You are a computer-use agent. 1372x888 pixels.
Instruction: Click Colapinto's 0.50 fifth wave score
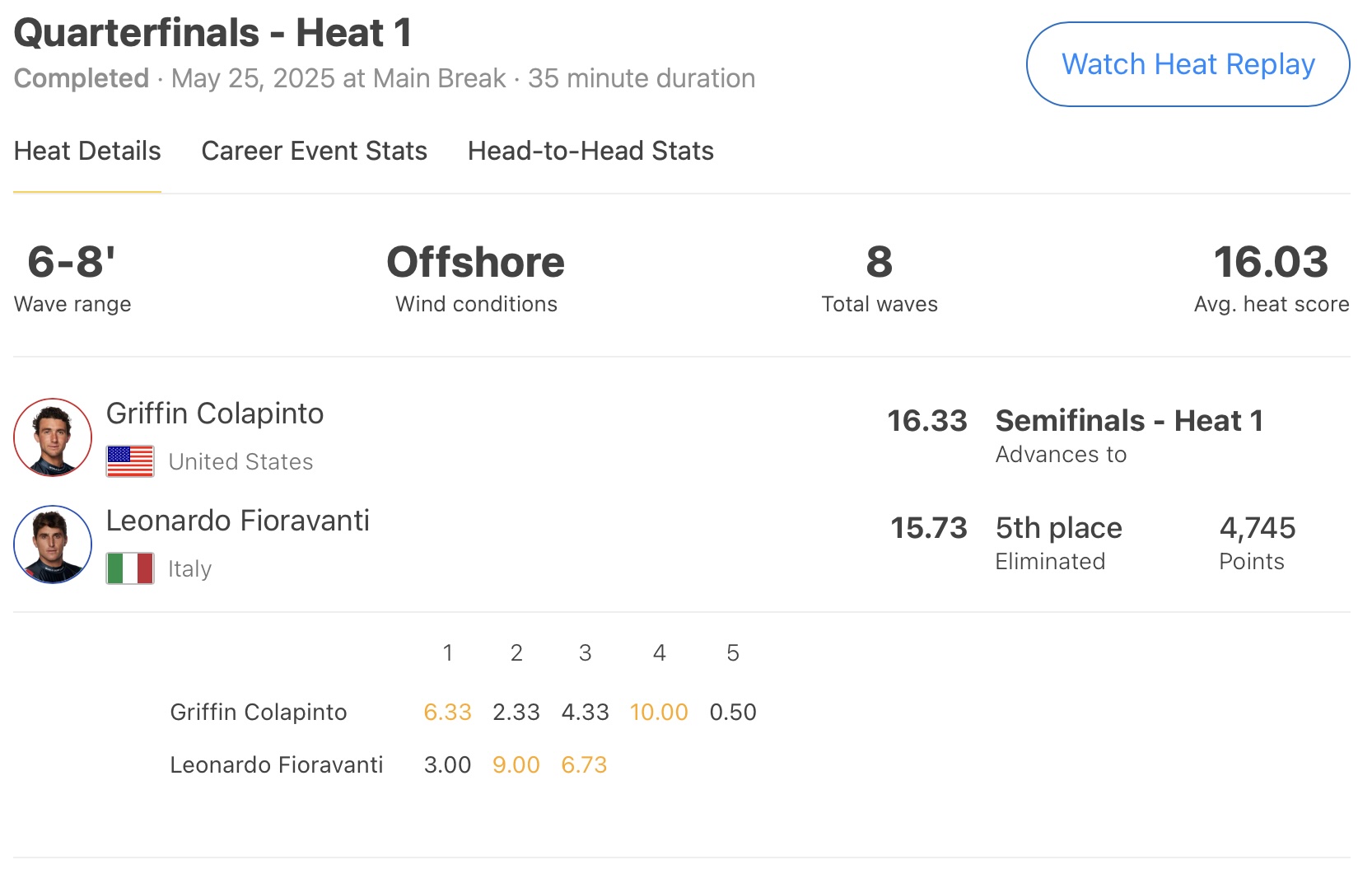point(733,712)
